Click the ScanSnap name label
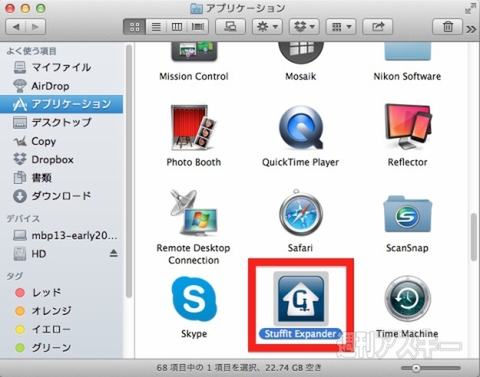The width and height of the screenshot is (480, 377). coord(407,248)
